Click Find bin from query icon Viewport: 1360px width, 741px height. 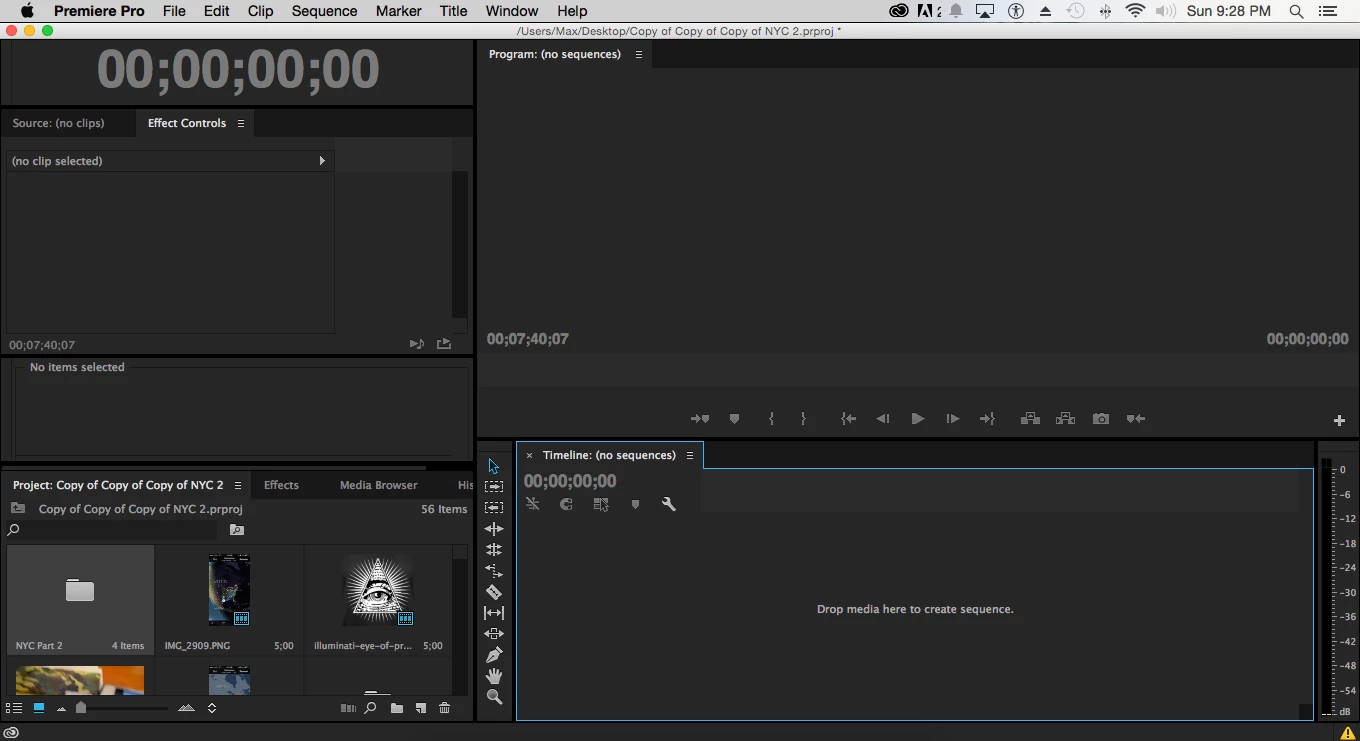[237, 530]
